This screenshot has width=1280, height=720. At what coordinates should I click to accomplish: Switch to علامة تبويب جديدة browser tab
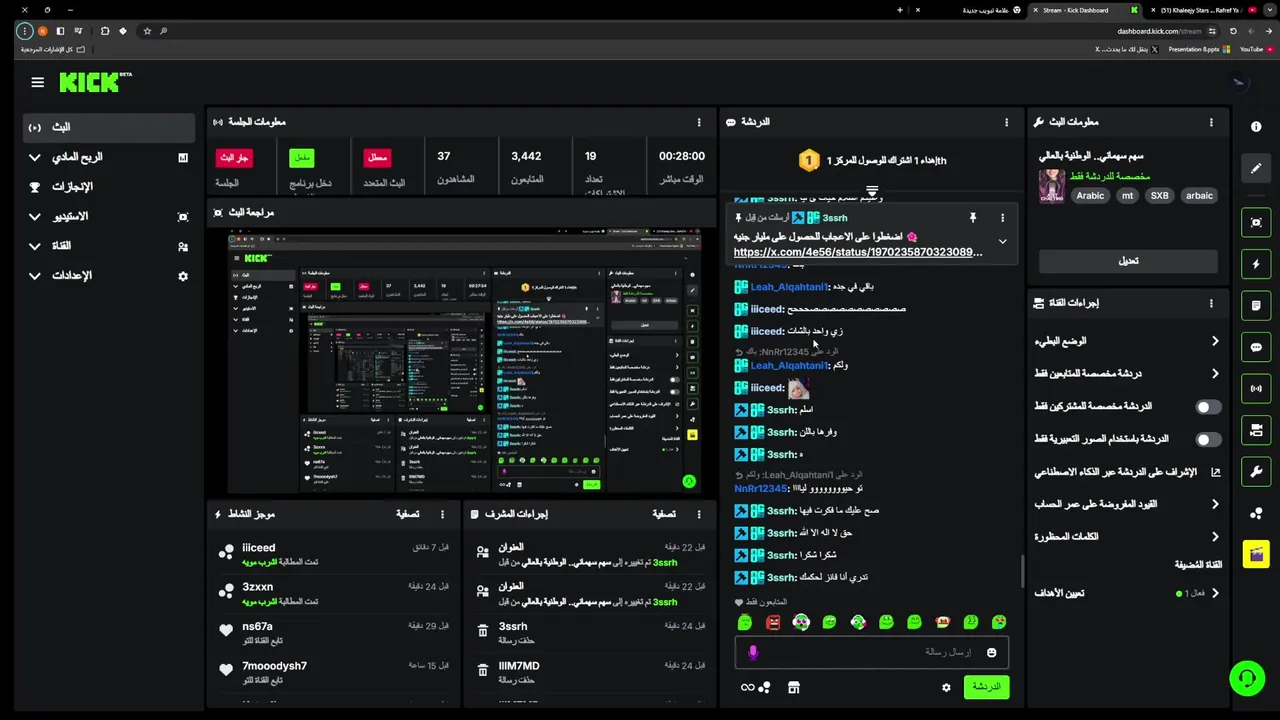(x=970, y=10)
